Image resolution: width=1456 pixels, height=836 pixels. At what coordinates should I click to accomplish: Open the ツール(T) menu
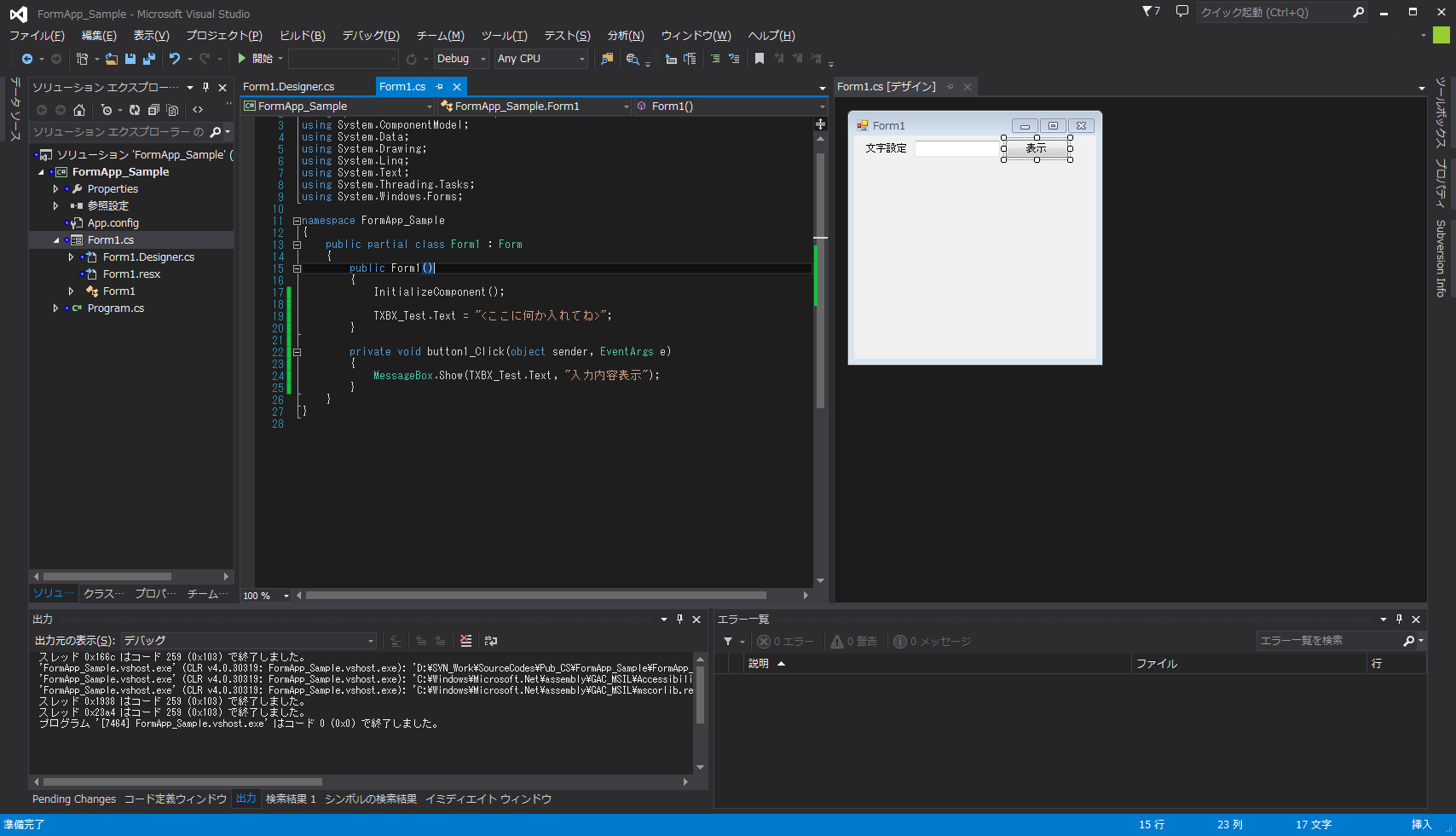click(505, 36)
